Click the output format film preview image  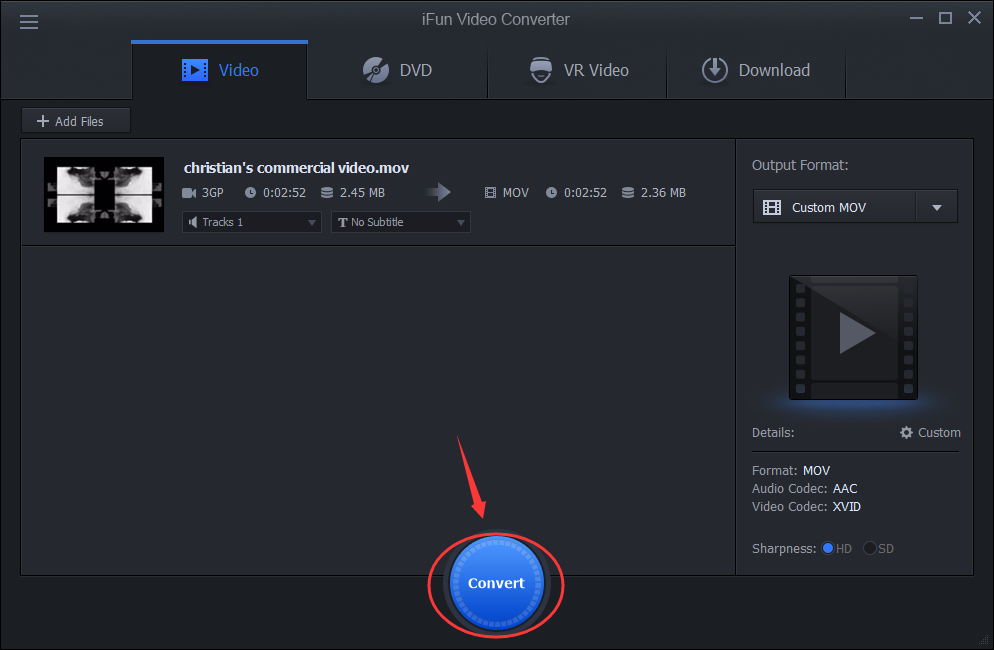tap(853, 337)
